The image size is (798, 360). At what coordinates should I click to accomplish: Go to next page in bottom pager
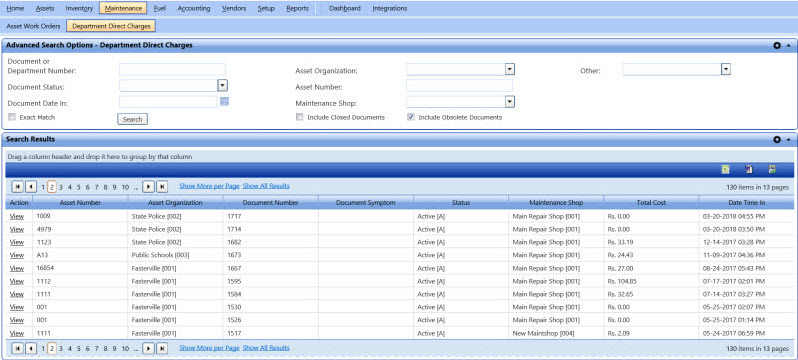[148, 349]
